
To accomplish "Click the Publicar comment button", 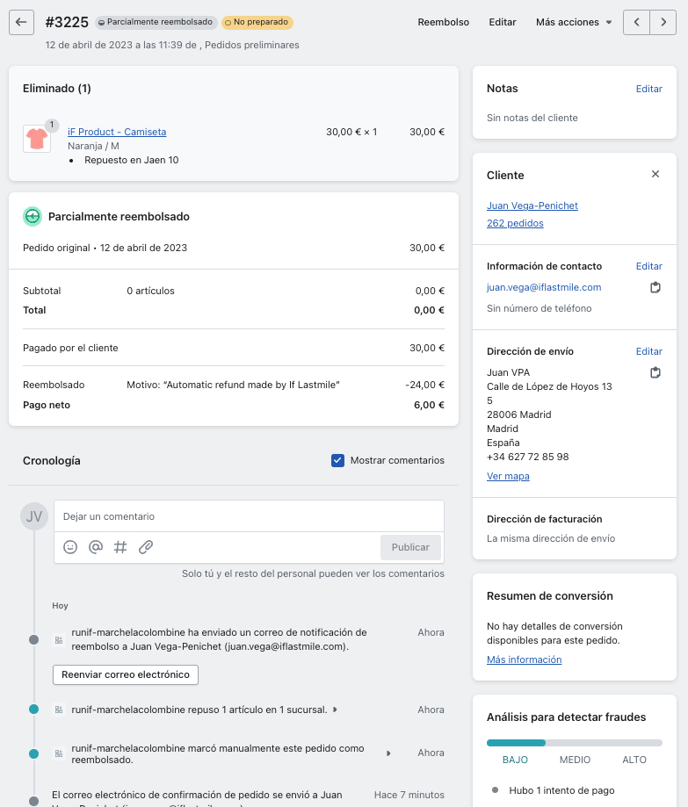I will point(410,547).
